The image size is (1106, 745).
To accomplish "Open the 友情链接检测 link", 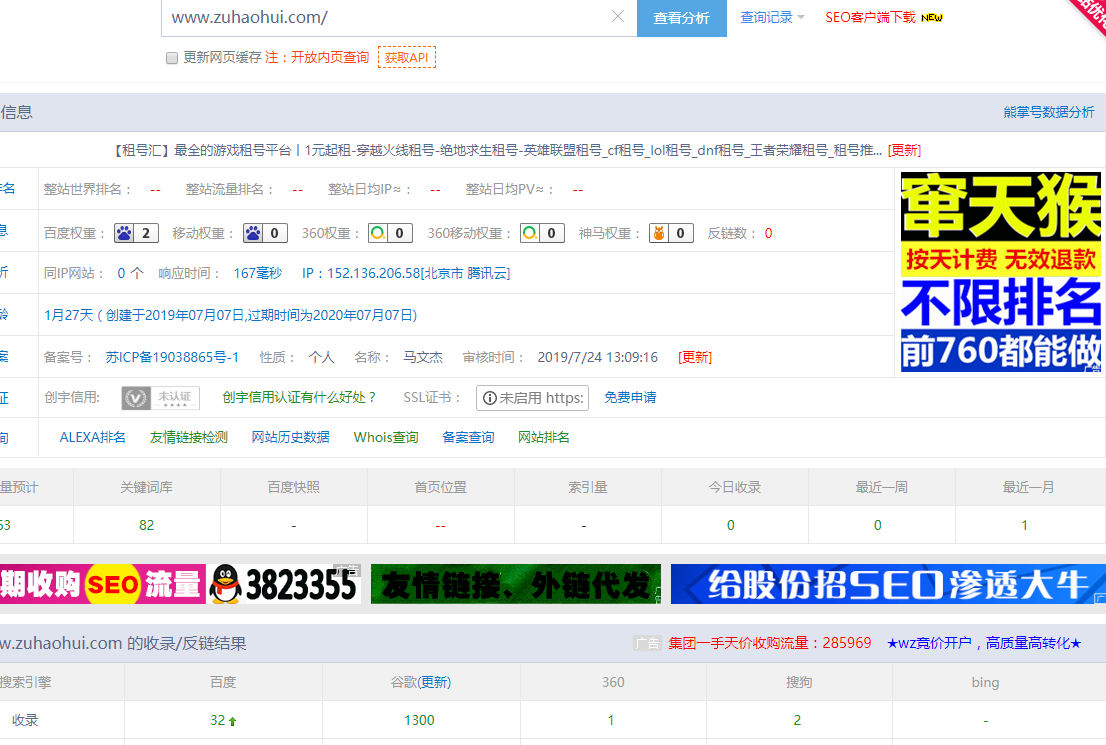I will (x=189, y=437).
